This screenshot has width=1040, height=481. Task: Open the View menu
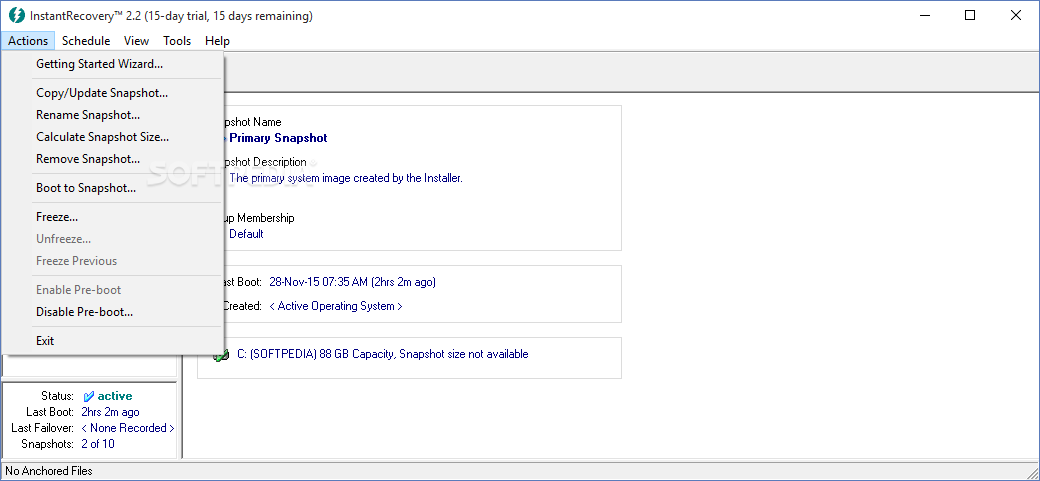coord(136,40)
